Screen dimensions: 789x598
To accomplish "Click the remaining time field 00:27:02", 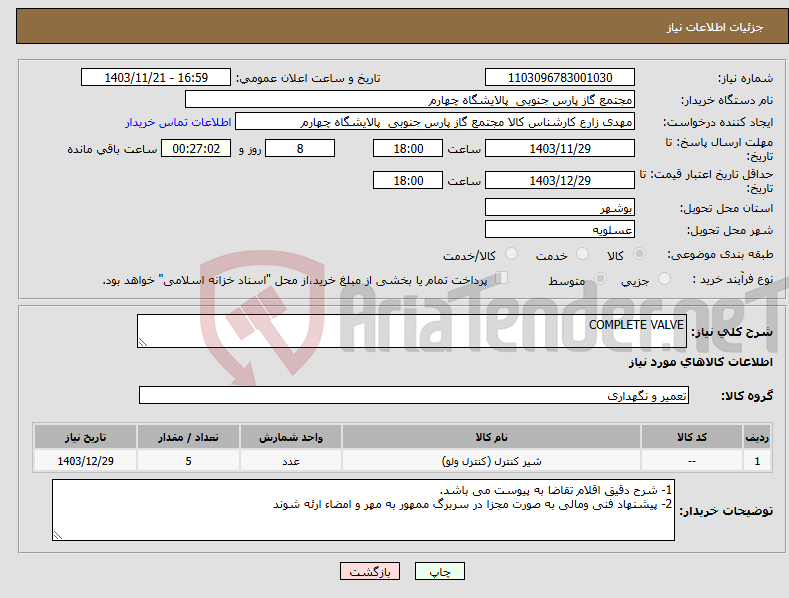I will coord(196,148).
